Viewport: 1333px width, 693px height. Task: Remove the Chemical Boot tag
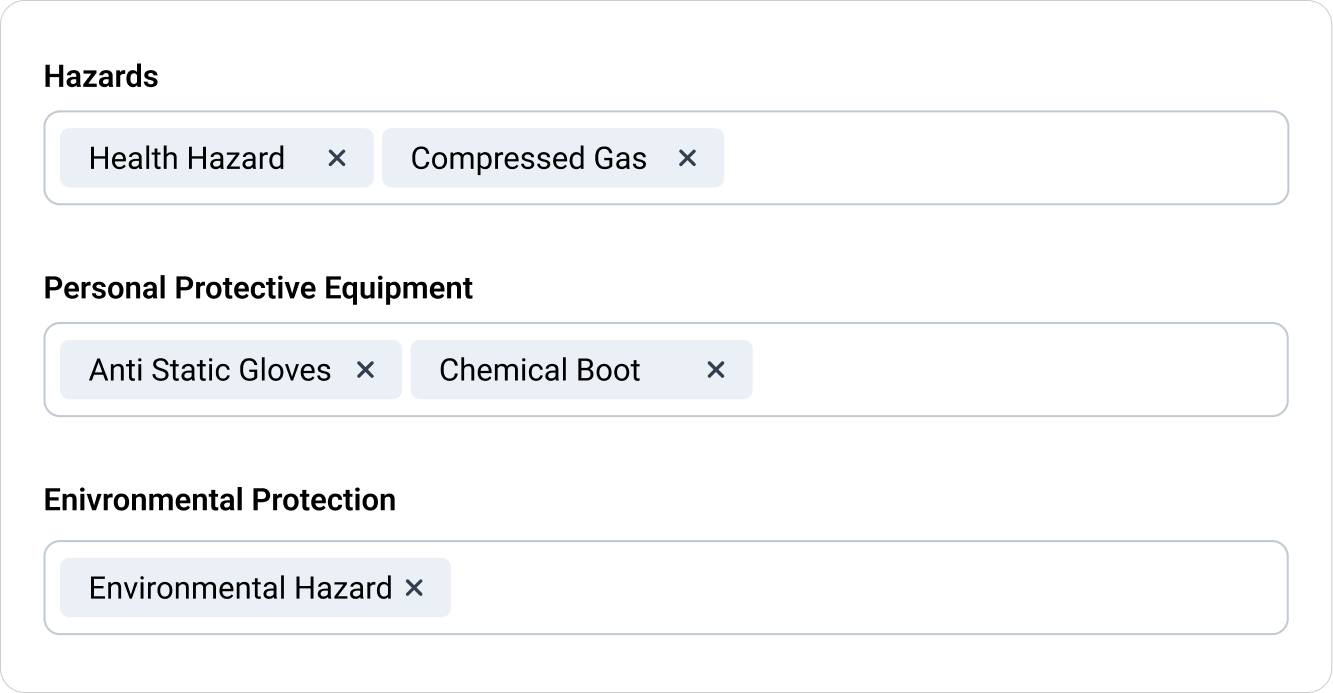click(716, 370)
